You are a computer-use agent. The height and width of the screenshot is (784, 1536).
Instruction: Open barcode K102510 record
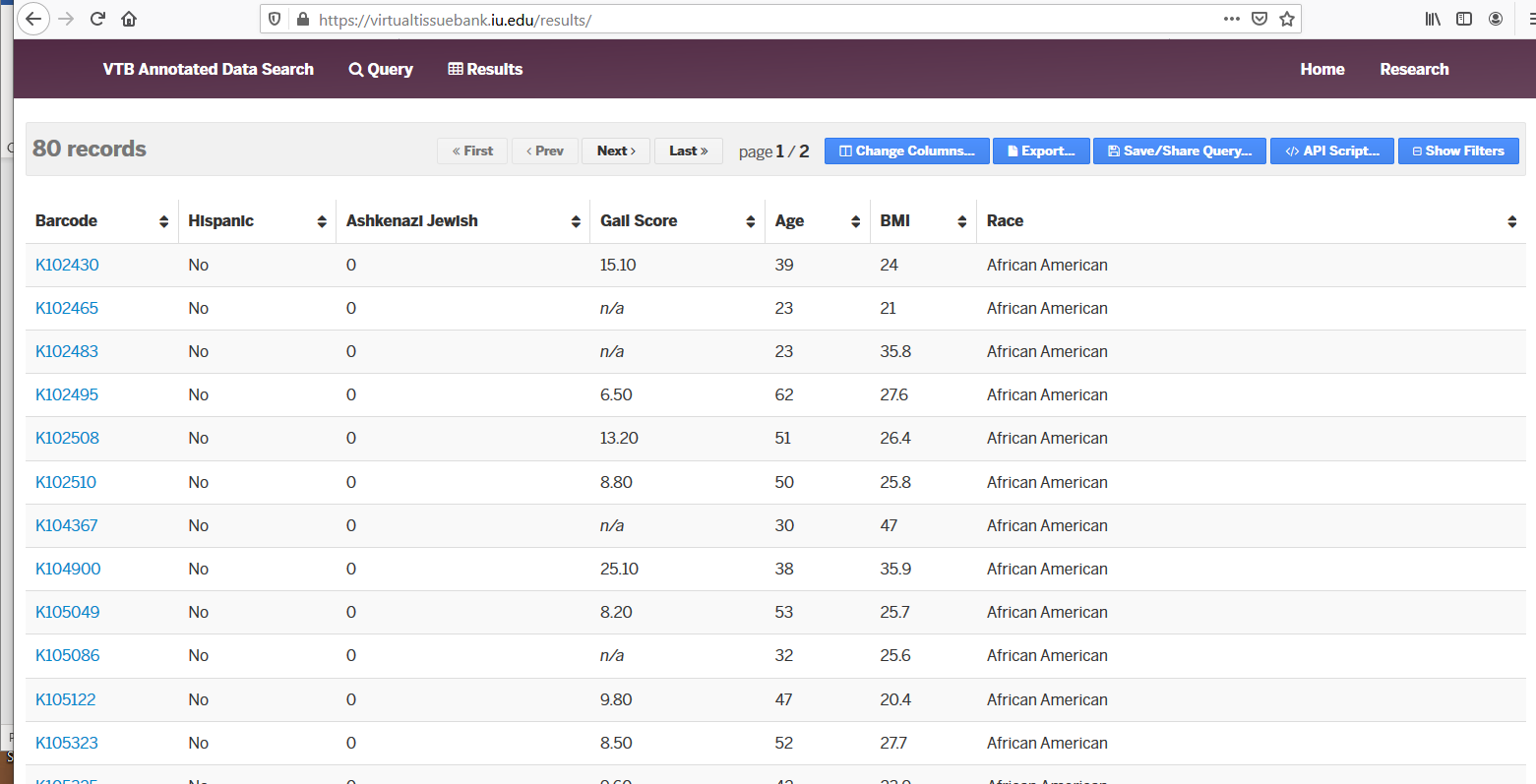coord(66,482)
